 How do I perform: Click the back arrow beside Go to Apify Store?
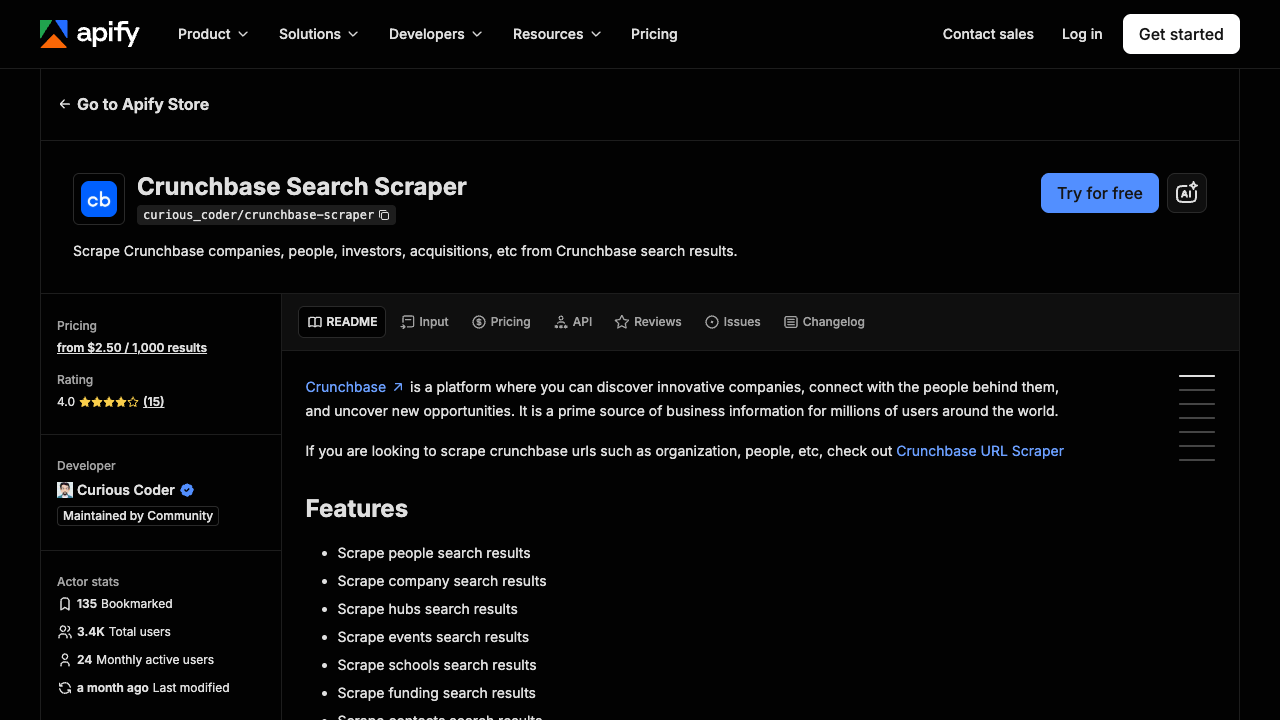(64, 104)
